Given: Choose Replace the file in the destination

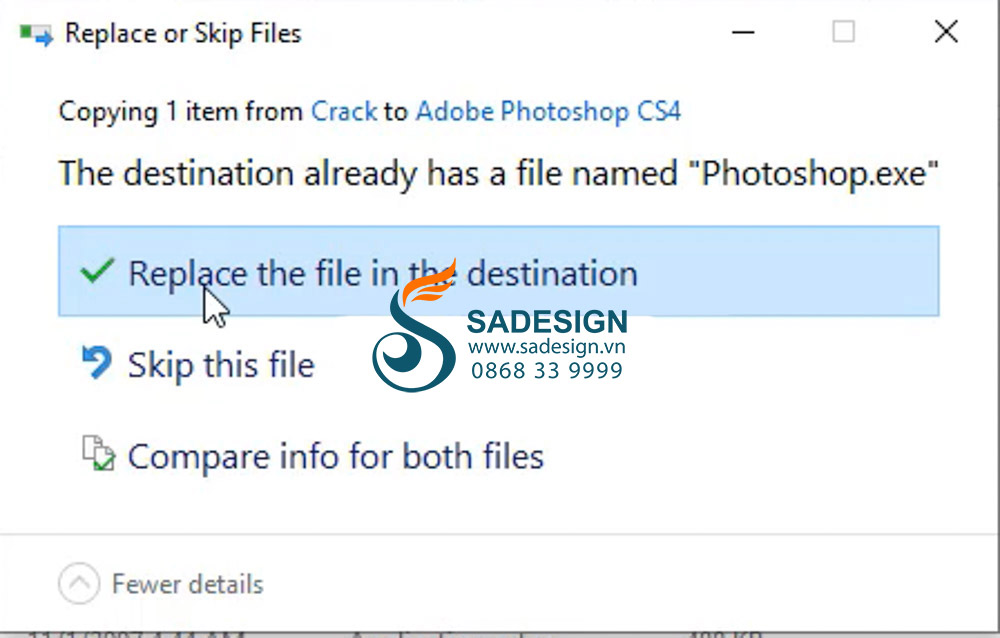Looking at the screenshot, I should tap(499, 271).
